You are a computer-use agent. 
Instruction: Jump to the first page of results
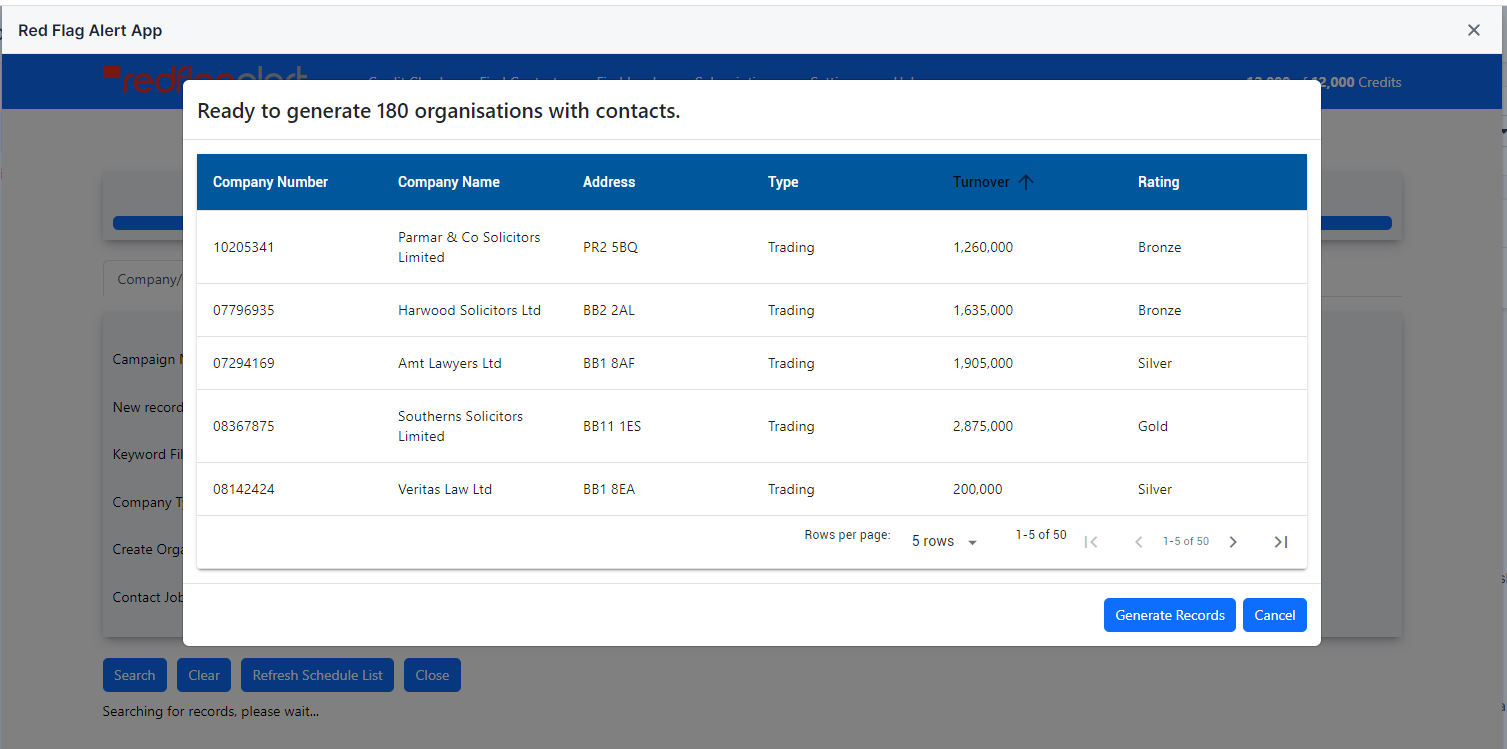[1091, 541]
